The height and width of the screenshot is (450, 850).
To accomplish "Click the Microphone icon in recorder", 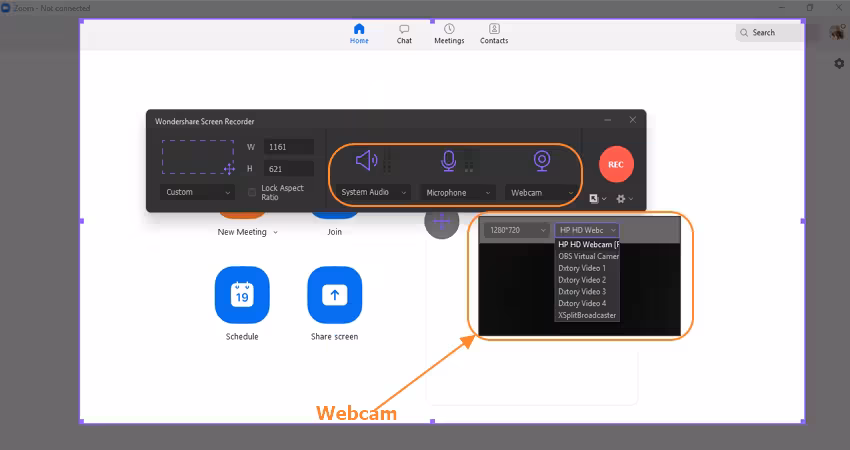I will [448, 161].
